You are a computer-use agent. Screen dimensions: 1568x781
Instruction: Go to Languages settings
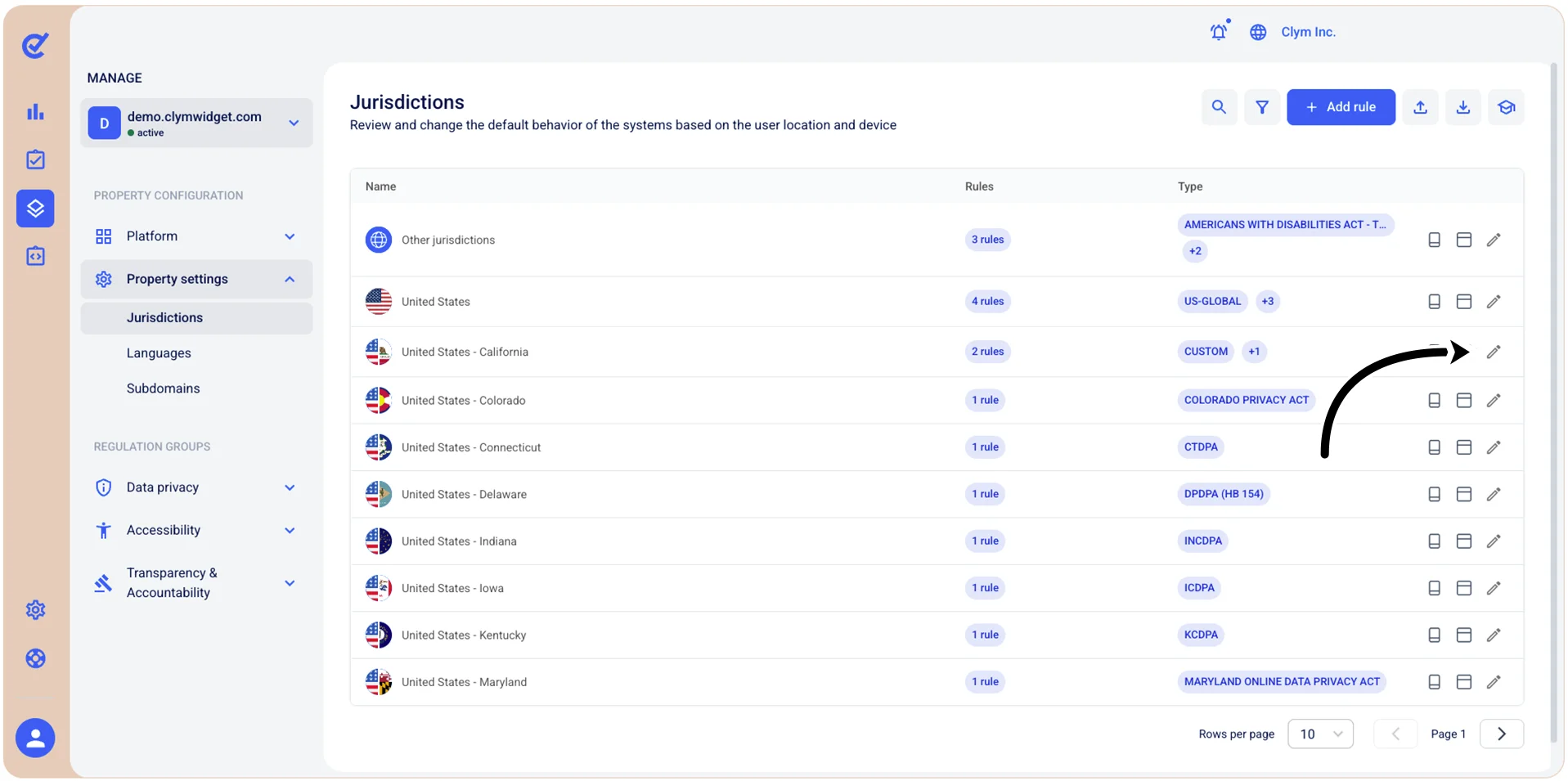[x=159, y=353]
